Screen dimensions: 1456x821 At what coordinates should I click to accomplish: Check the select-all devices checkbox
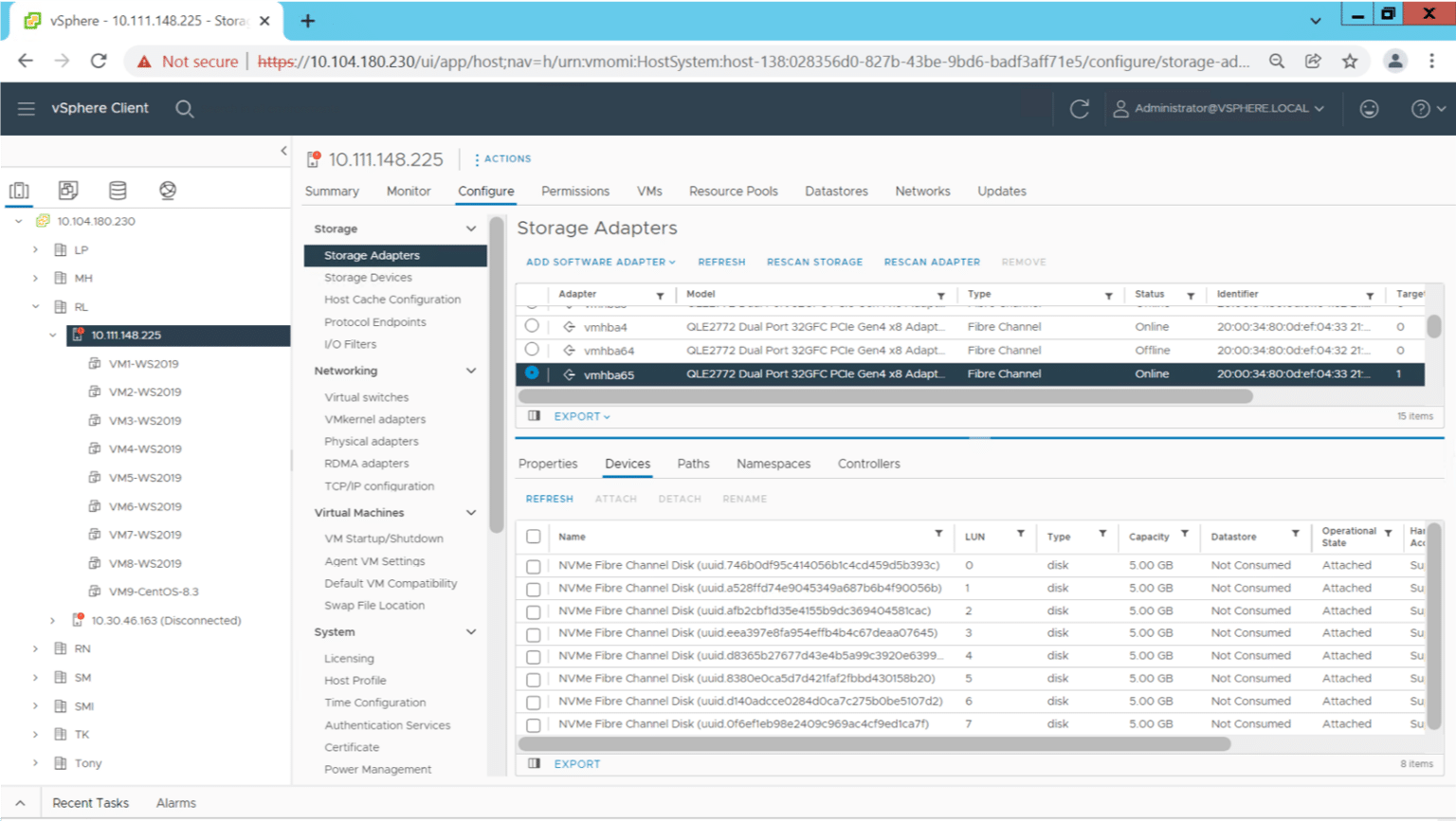click(534, 537)
